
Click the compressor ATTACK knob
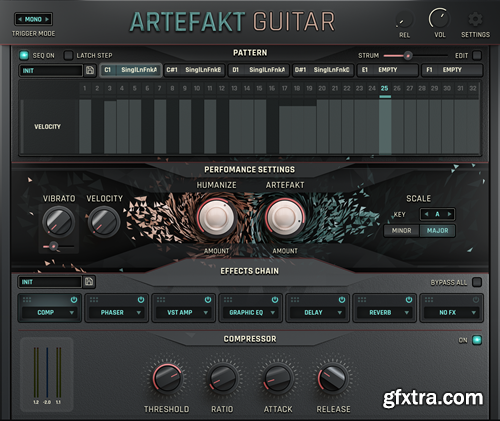pos(278,378)
